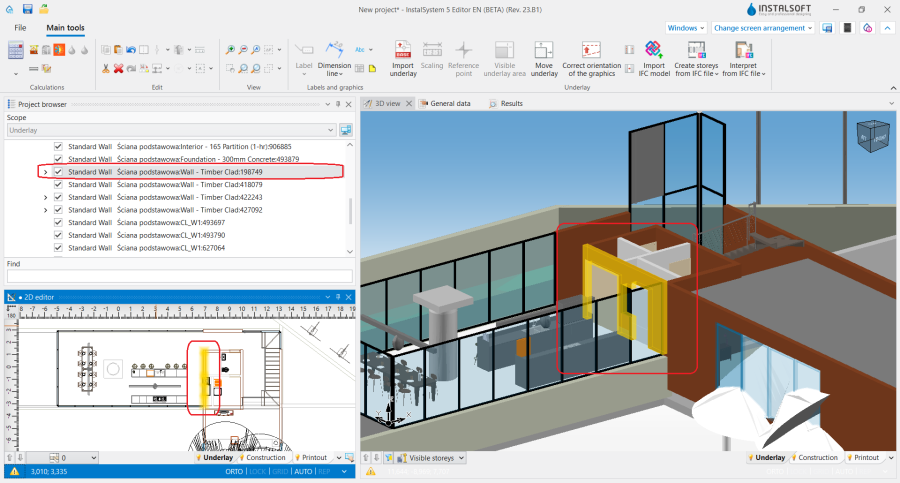900x483 pixels.
Task: Click the yellow note icon
Action: 373,68
